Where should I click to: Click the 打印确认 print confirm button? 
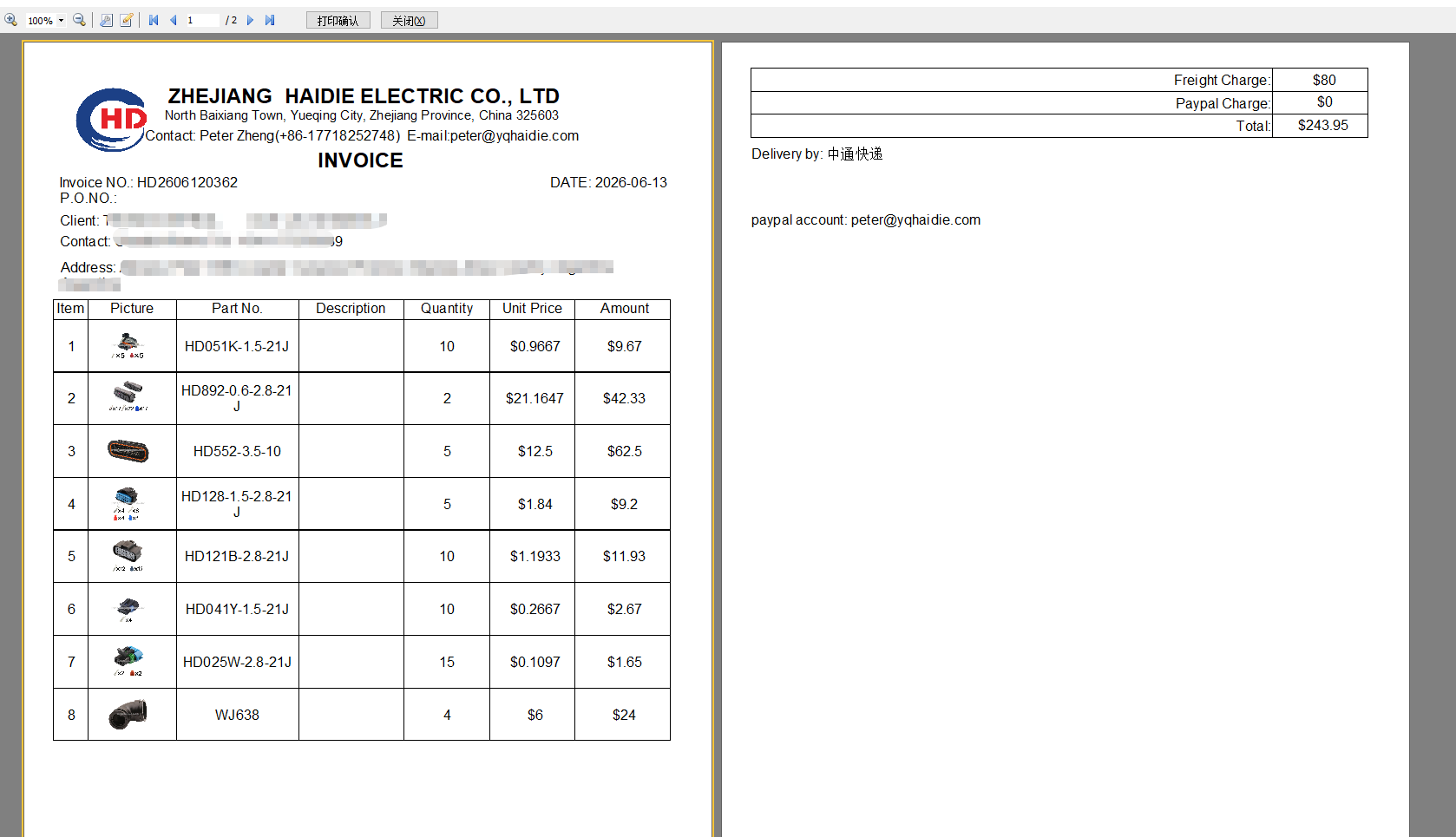[x=338, y=20]
